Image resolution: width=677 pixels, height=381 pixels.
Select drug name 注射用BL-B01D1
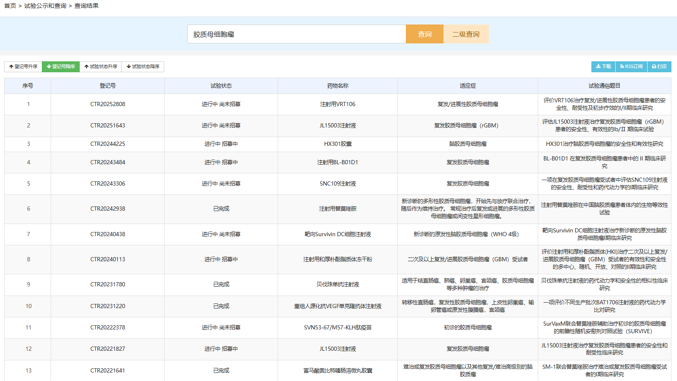tap(338, 162)
